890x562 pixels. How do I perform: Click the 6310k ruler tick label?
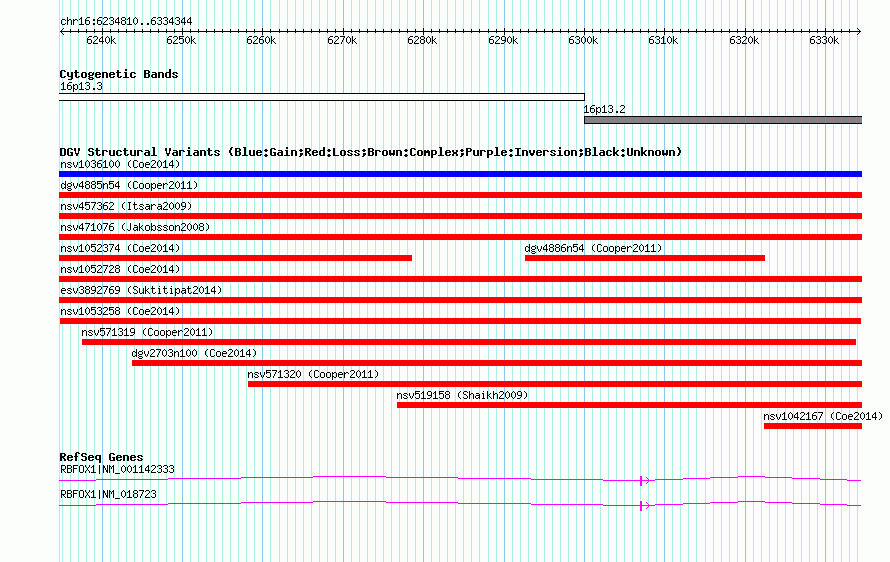[663, 40]
